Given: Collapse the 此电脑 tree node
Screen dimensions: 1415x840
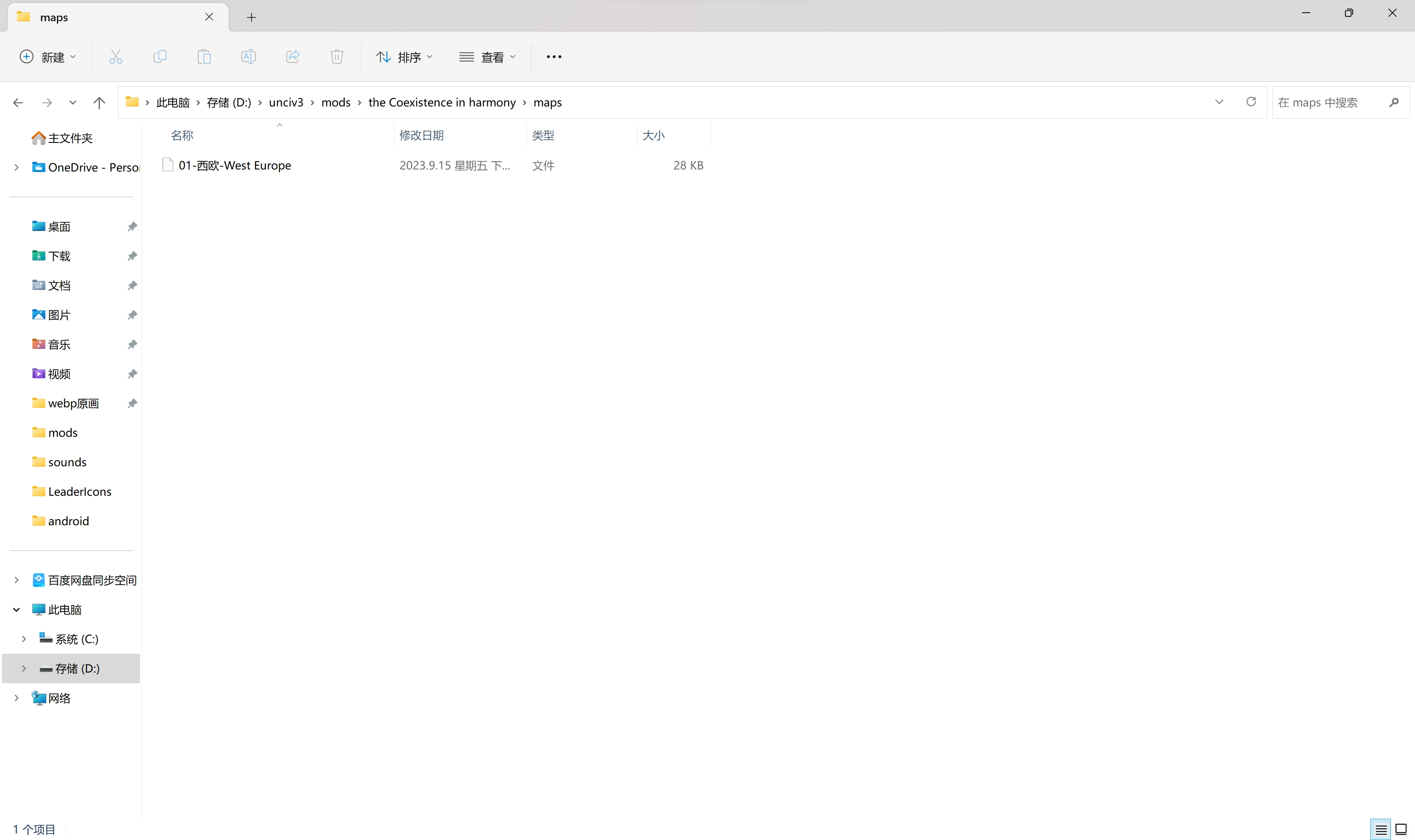Looking at the screenshot, I should point(16,610).
